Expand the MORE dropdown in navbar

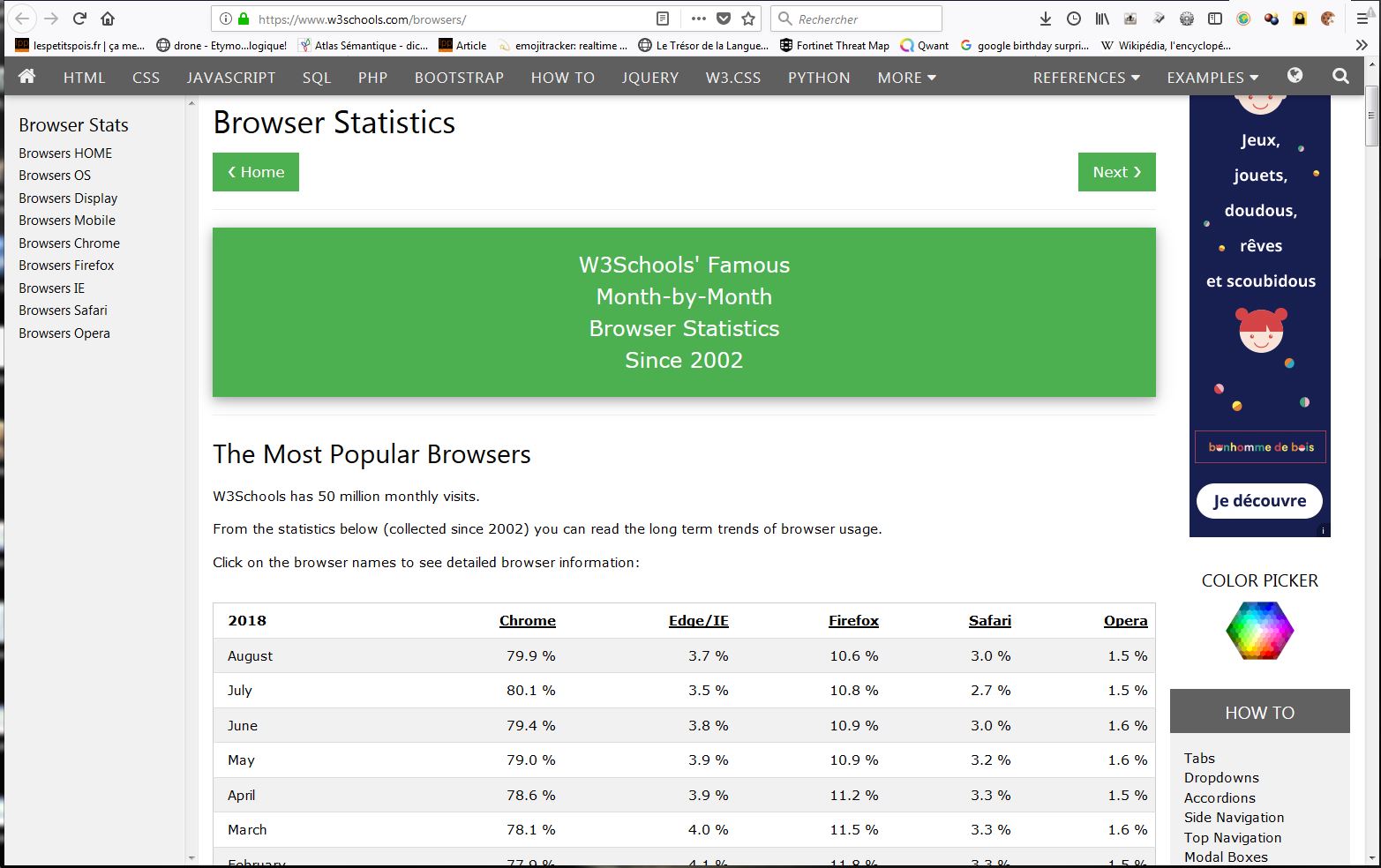(906, 78)
